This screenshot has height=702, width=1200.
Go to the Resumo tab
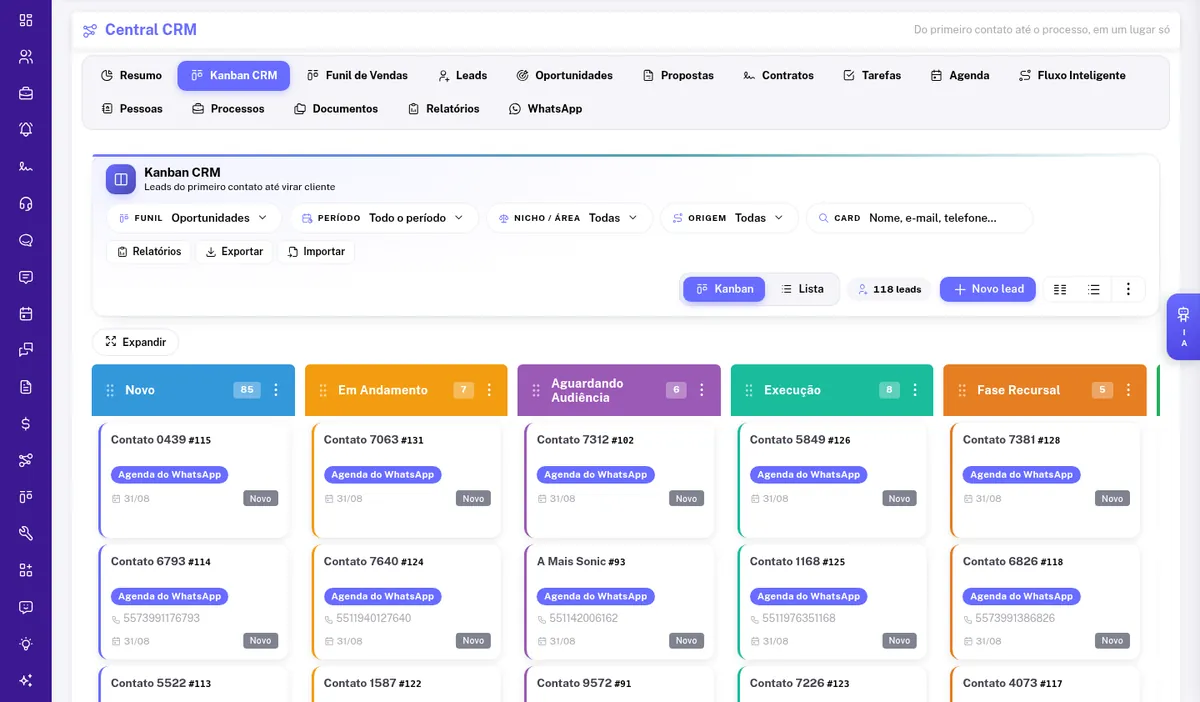[131, 76]
